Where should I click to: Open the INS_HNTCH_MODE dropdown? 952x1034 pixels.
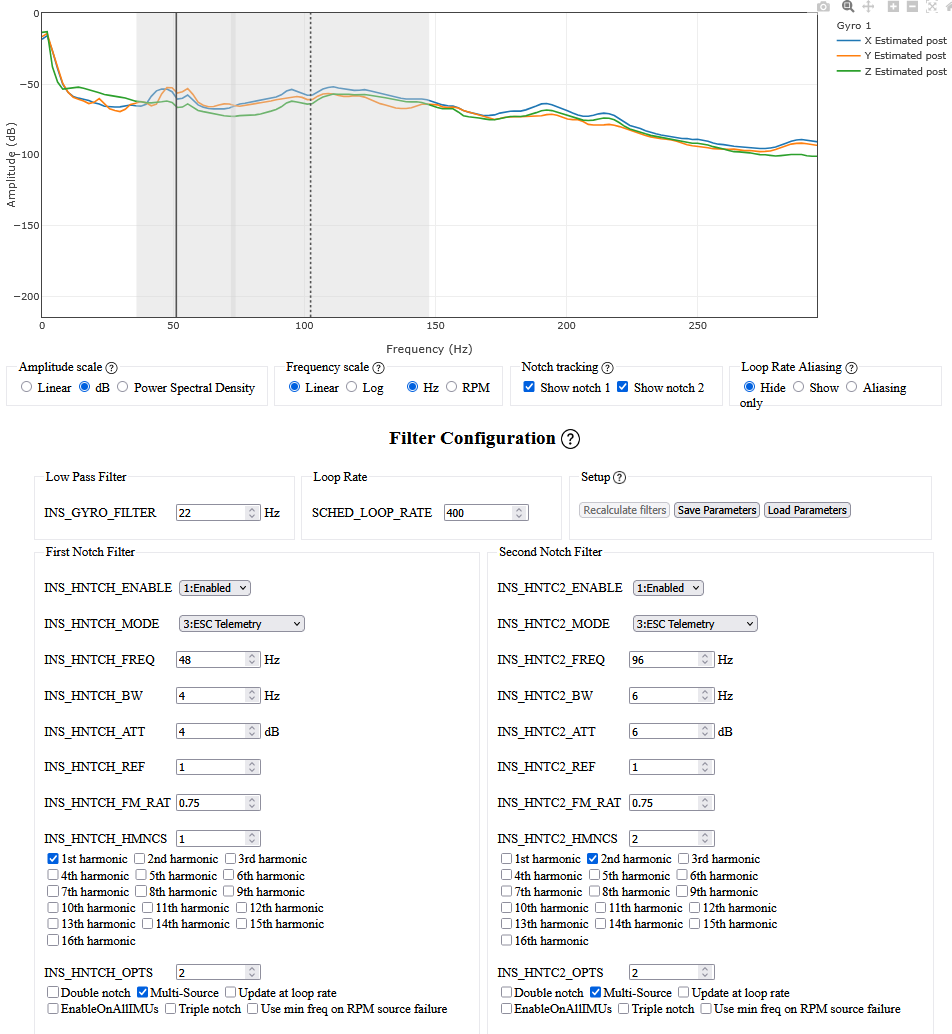(241, 624)
